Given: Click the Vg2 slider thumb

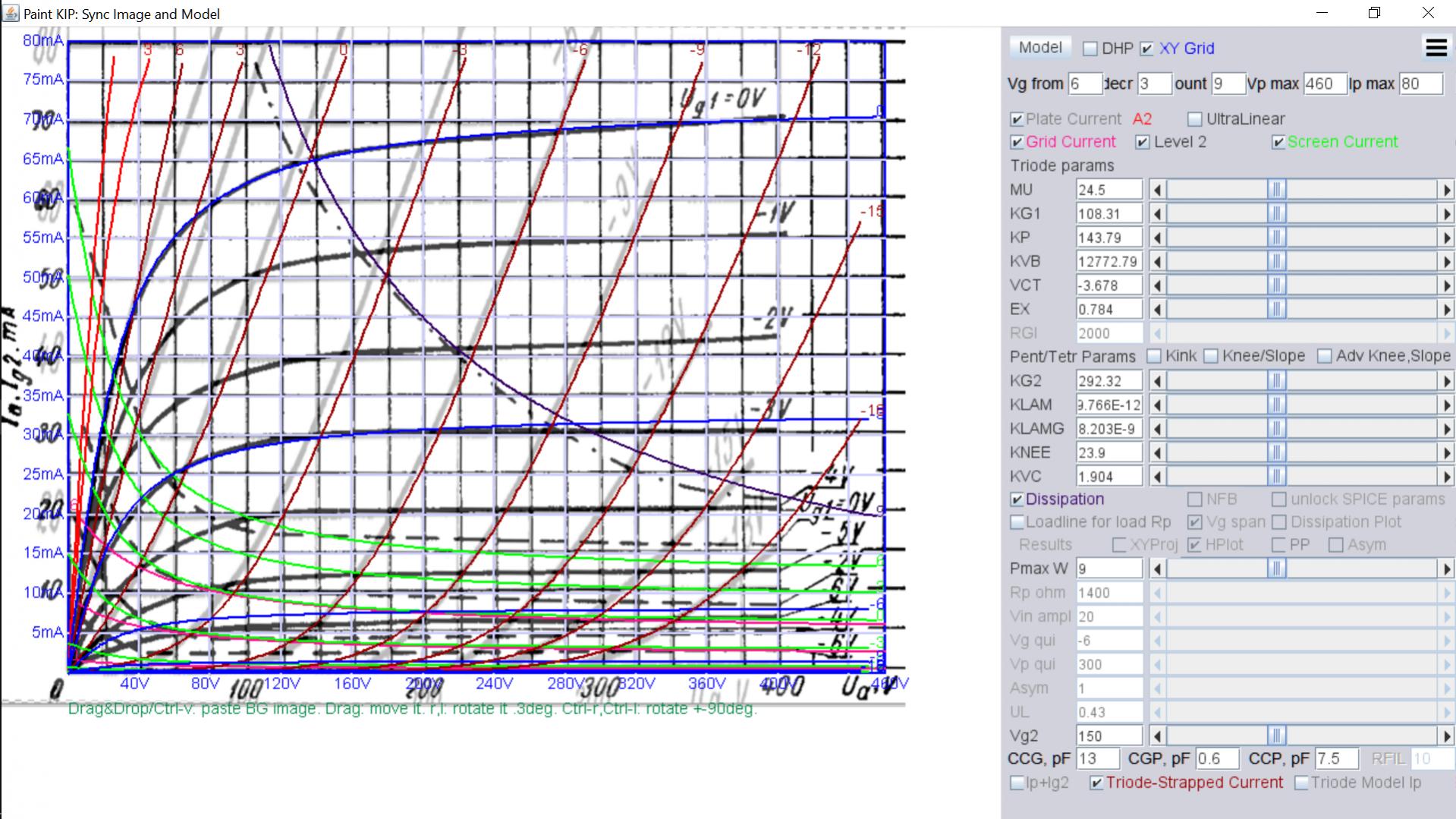Looking at the screenshot, I should point(1277,736).
